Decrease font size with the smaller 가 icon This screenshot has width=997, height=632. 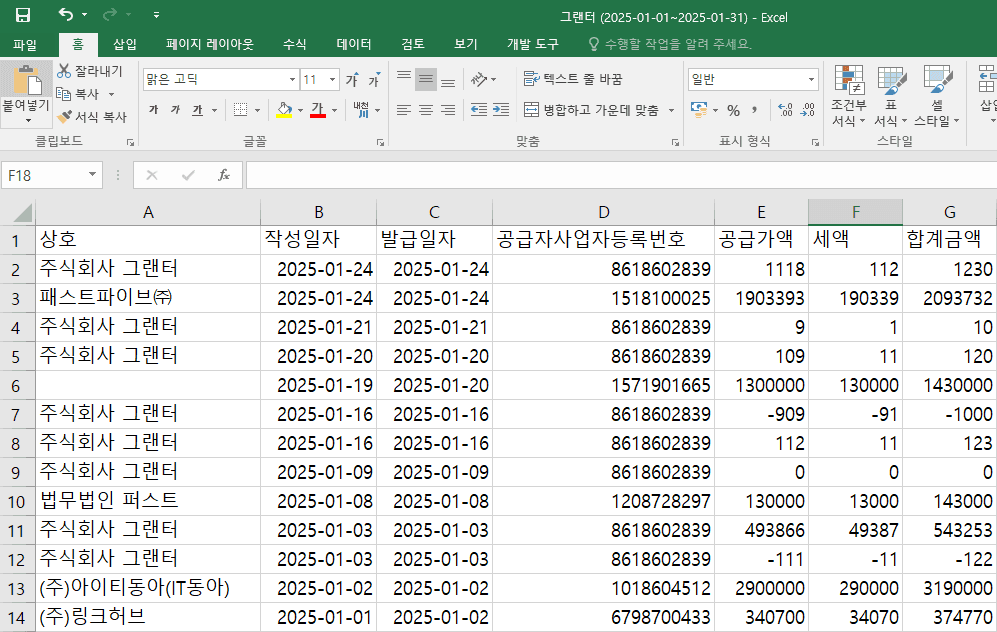(374, 79)
